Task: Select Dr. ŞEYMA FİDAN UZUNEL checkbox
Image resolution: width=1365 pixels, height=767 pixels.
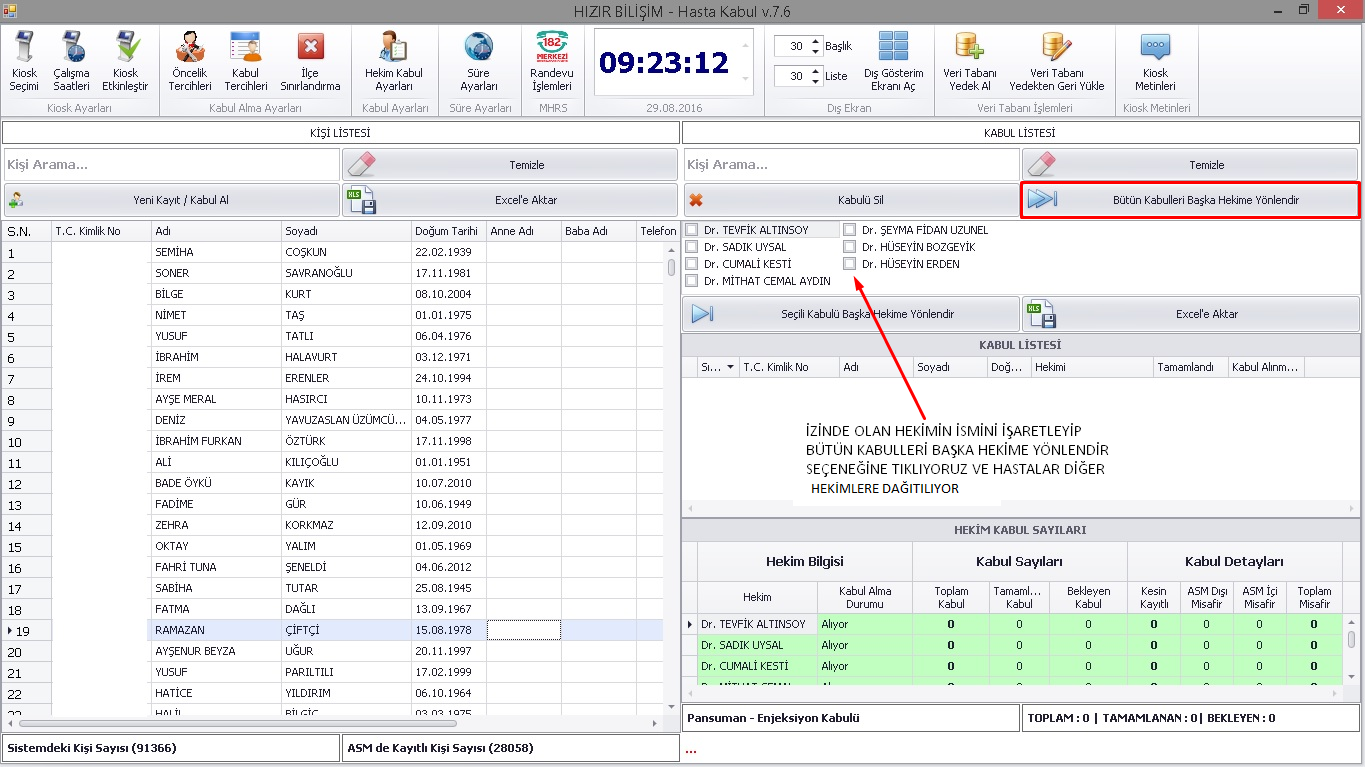Action: [x=850, y=230]
